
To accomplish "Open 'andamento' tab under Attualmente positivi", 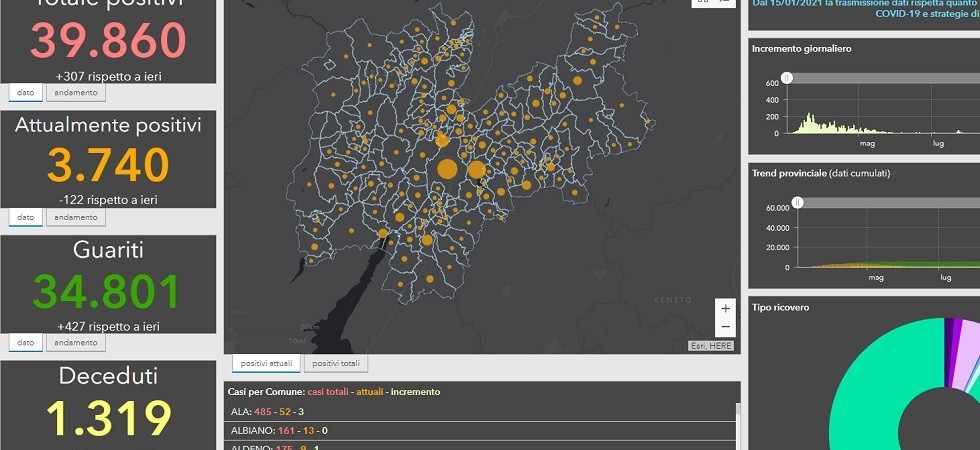I will [76, 218].
